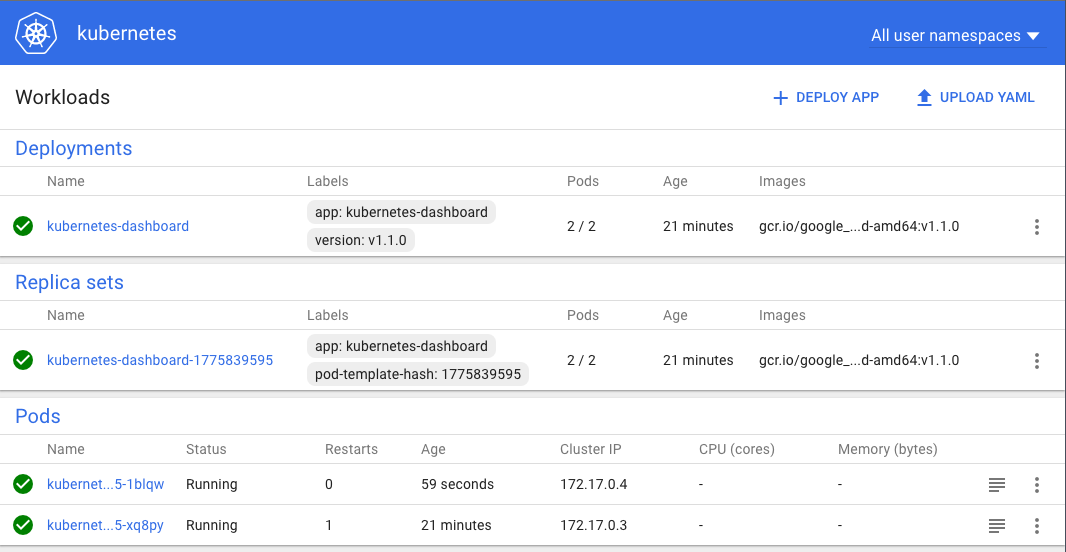The width and height of the screenshot is (1066, 552).
Task: Click Status column header in Pods
Action: click(206, 449)
